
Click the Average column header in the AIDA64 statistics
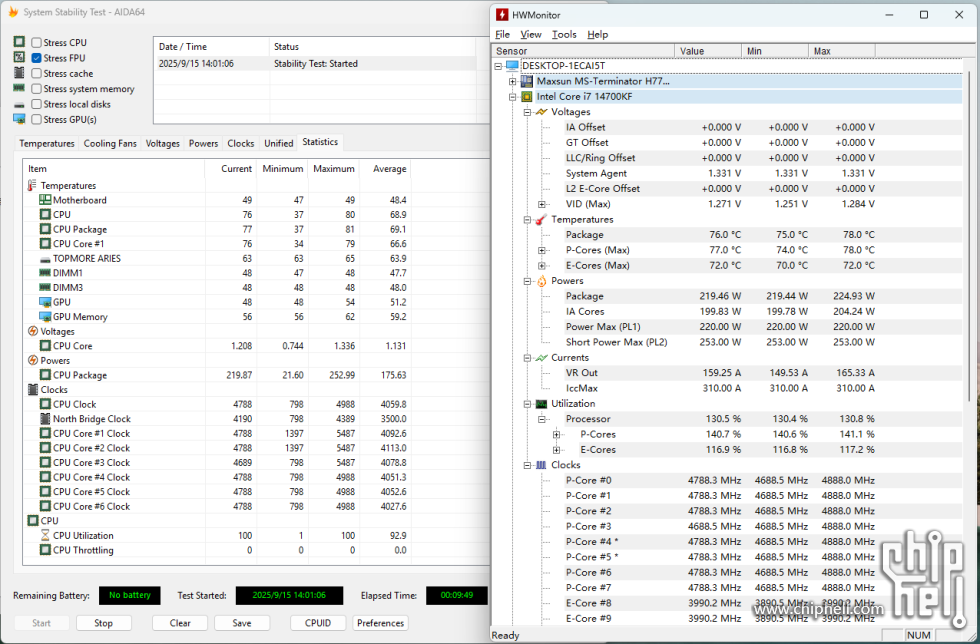(386, 169)
